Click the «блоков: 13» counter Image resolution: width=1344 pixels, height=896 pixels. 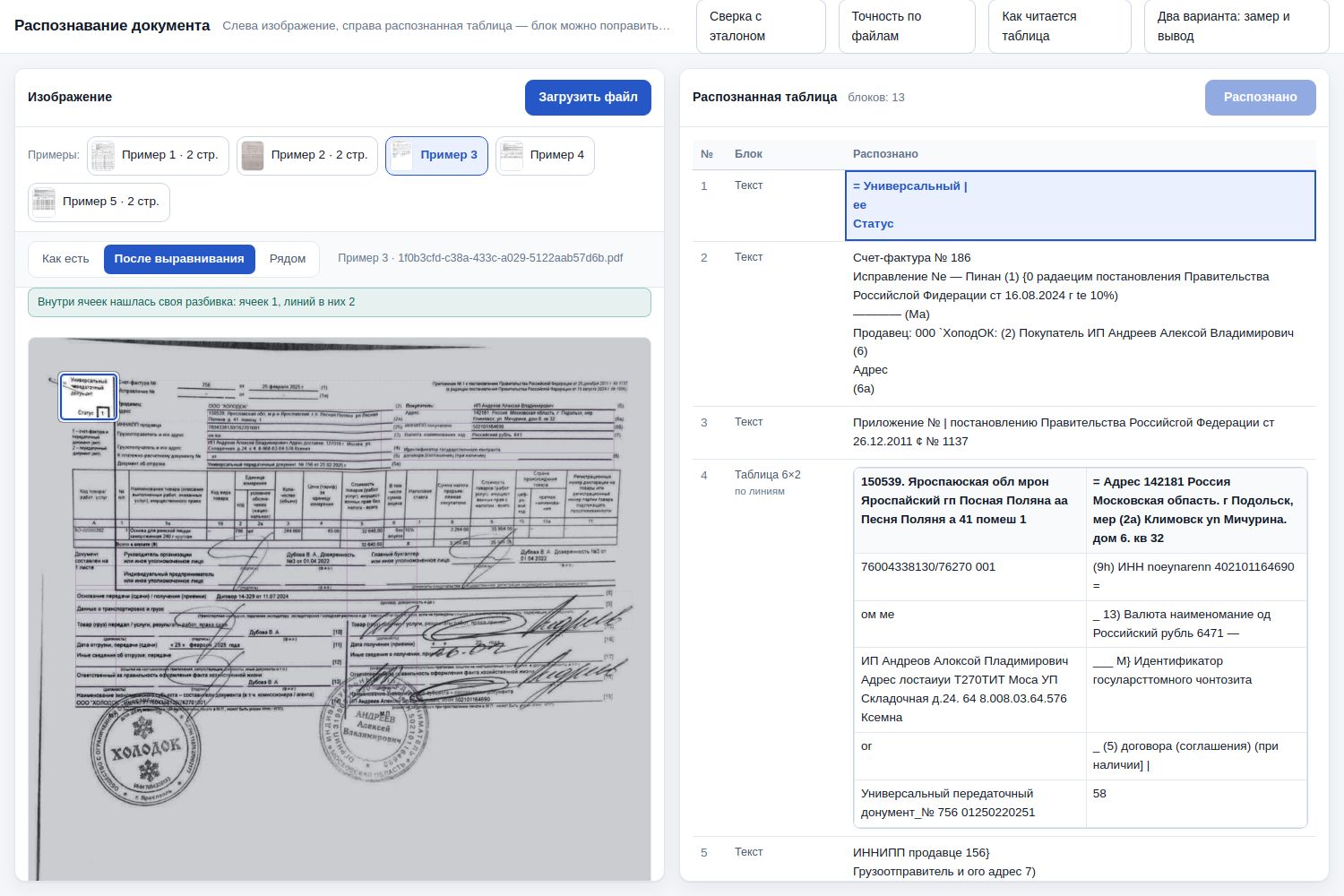coord(876,98)
